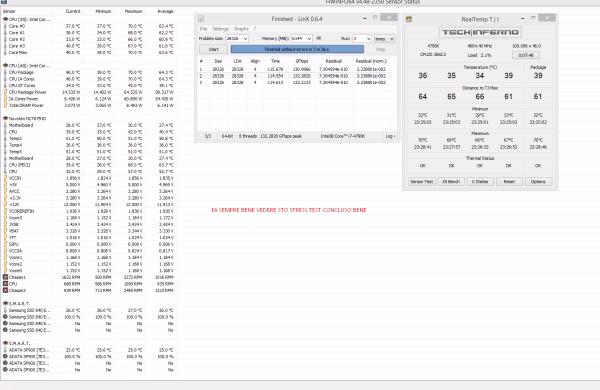Click the thermometer icon beside Core #1
The height and width of the screenshot is (390, 600).
pyautogui.click(x=5, y=33)
